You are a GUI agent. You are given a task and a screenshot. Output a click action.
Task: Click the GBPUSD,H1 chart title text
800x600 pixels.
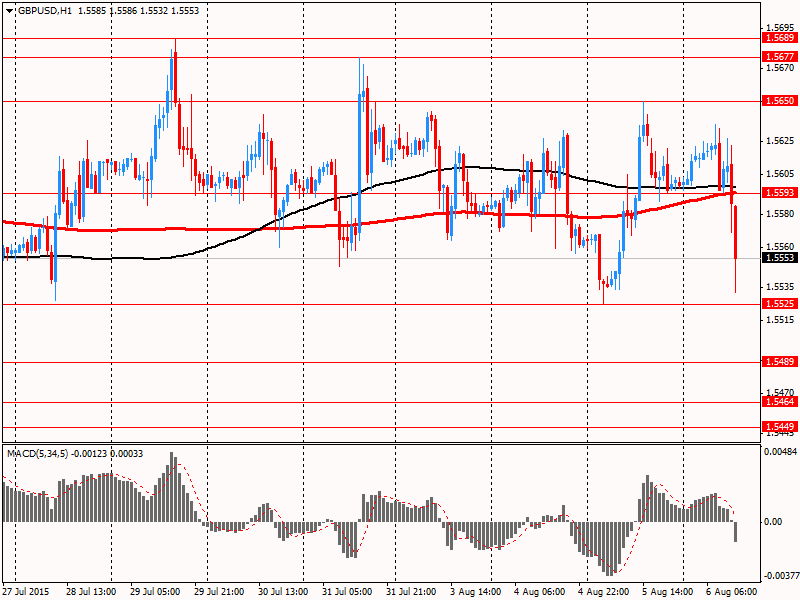click(45, 10)
